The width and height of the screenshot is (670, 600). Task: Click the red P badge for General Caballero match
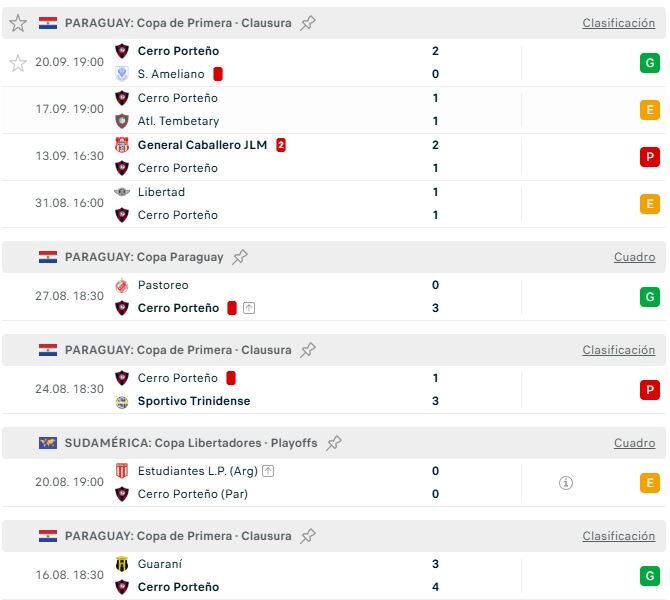649,157
